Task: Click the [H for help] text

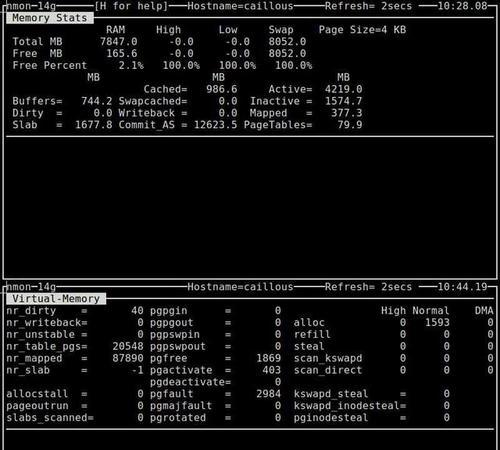Action: pos(131,6)
